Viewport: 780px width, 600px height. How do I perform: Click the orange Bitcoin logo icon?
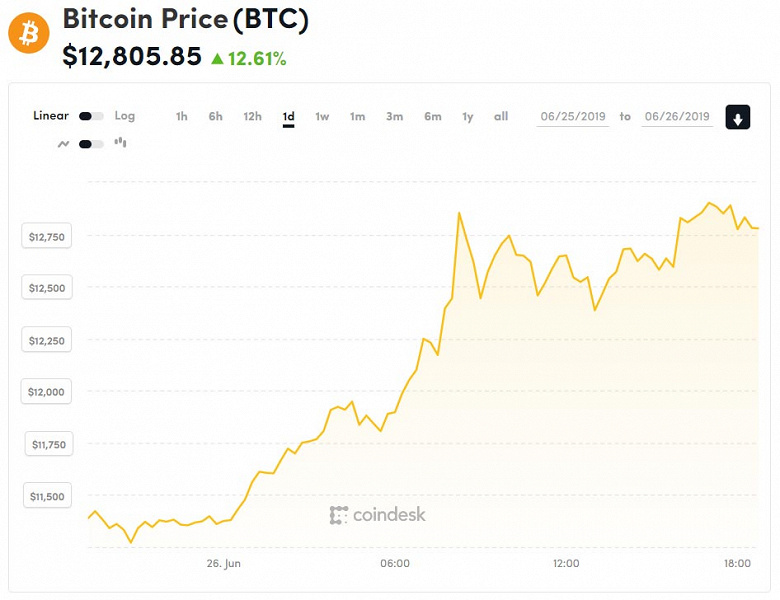29,33
